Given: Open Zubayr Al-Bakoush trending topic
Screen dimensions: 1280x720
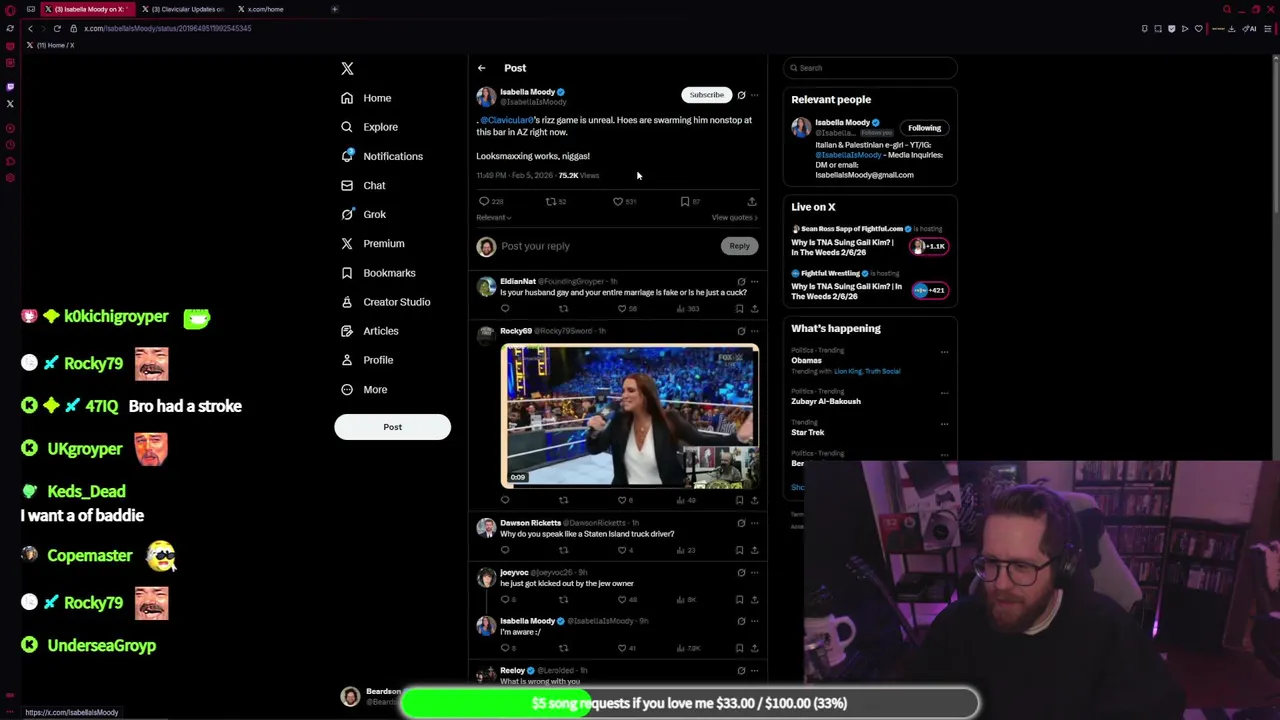Looking at the screenshot, I should (826, 401).
